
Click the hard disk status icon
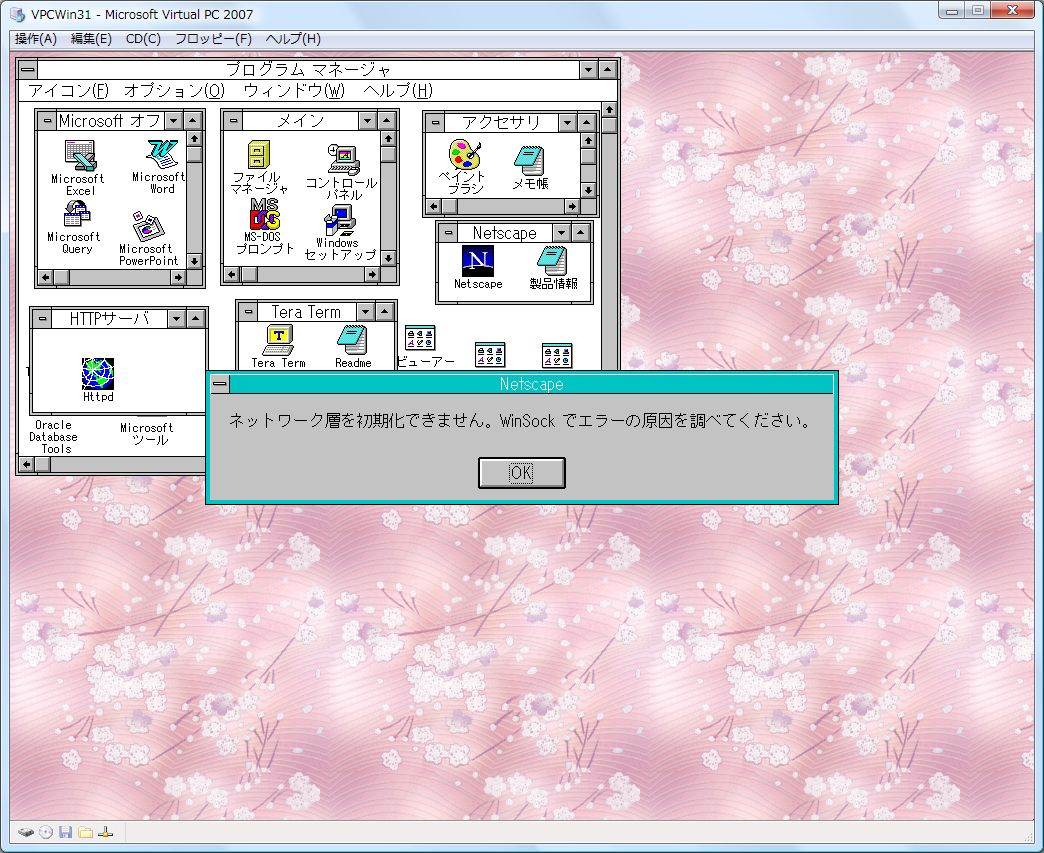click(25, 832)
